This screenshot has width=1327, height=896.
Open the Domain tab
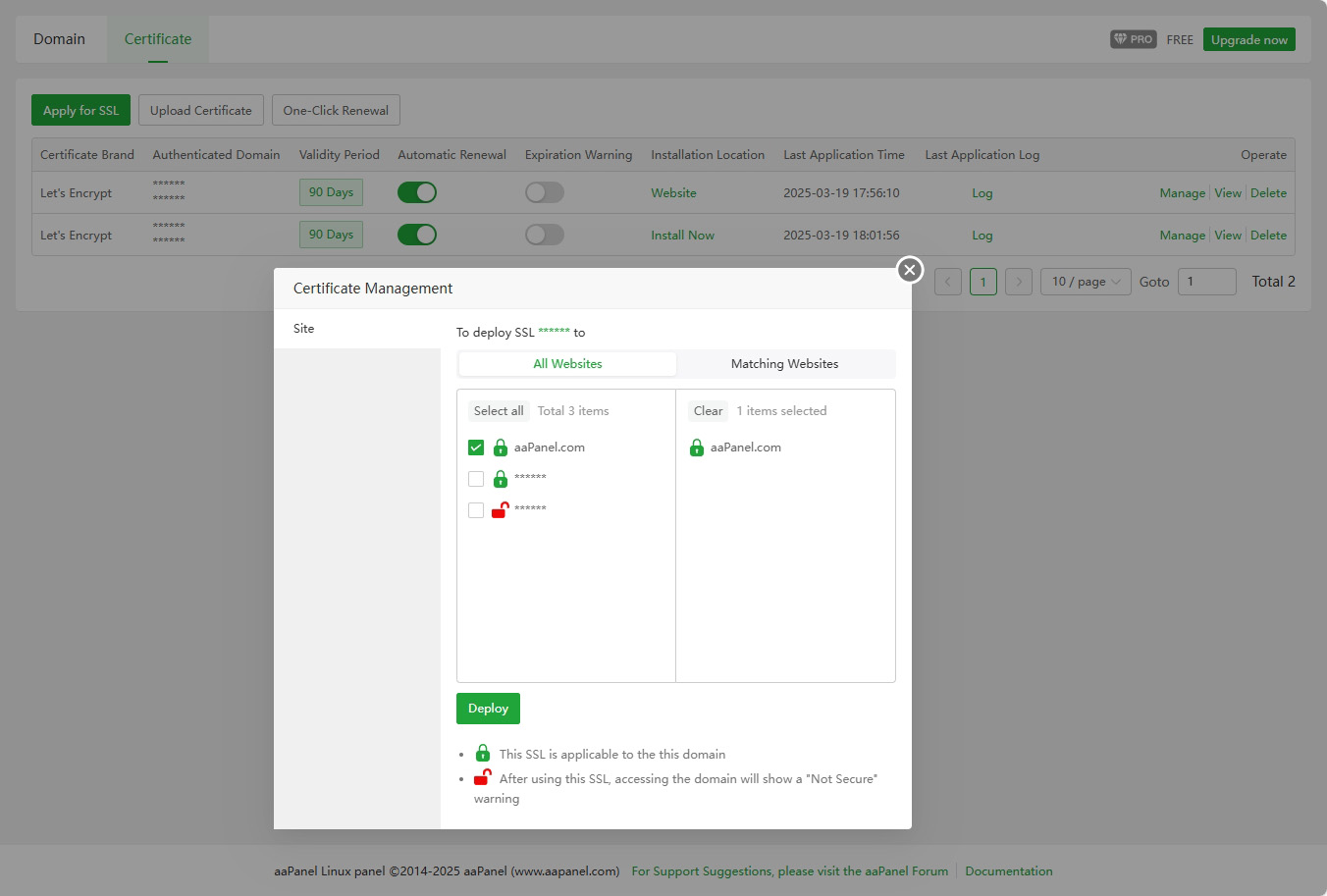59,39
